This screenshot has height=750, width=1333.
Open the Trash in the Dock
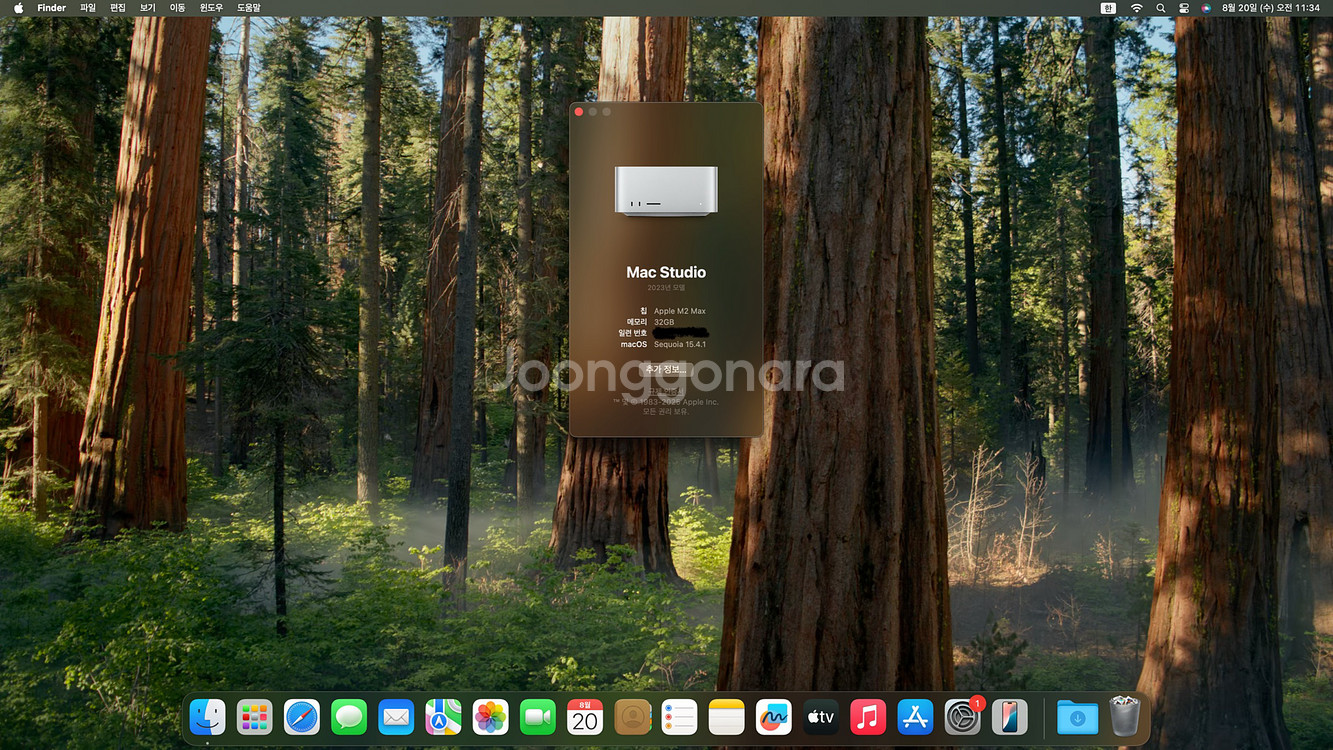tap(1124, 716)
